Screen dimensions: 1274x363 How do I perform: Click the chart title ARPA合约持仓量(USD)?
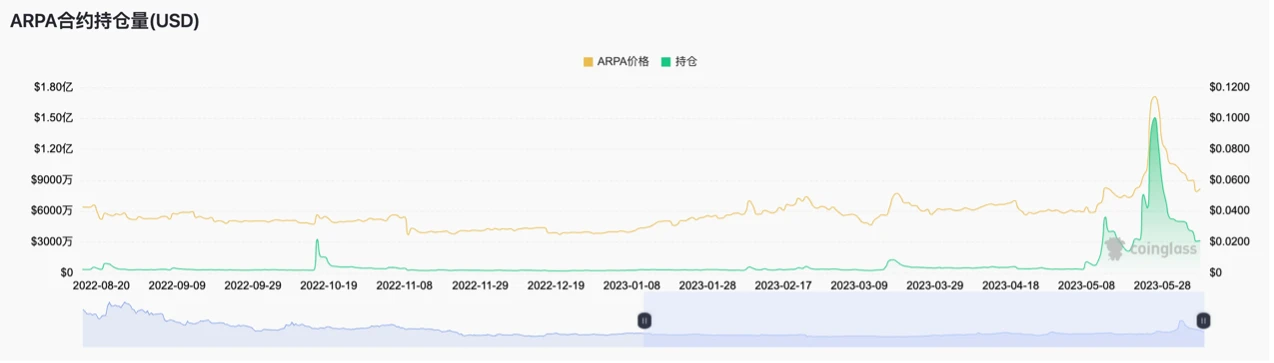click(104, 21)
